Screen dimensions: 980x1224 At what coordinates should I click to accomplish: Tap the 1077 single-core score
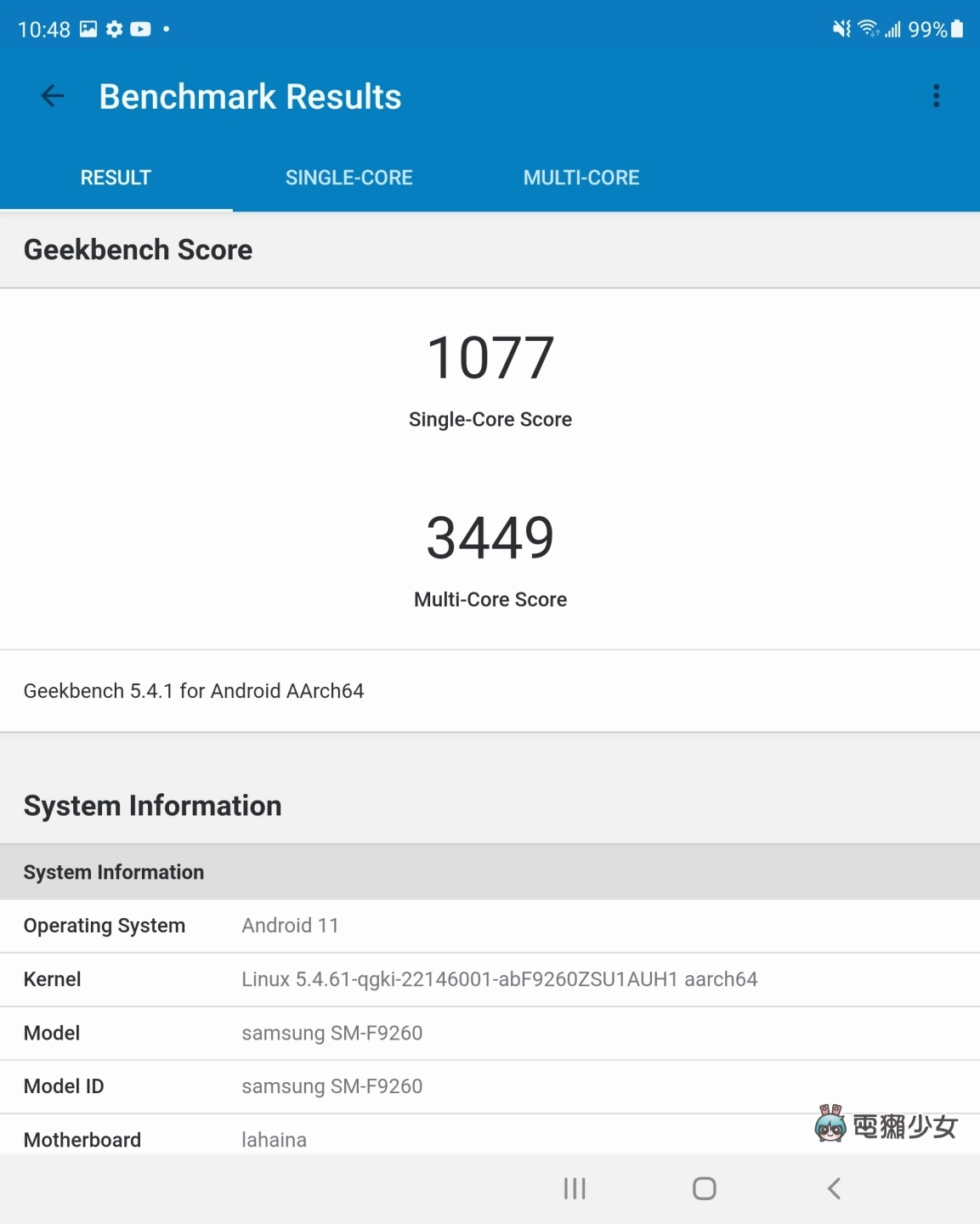point(490,358)
